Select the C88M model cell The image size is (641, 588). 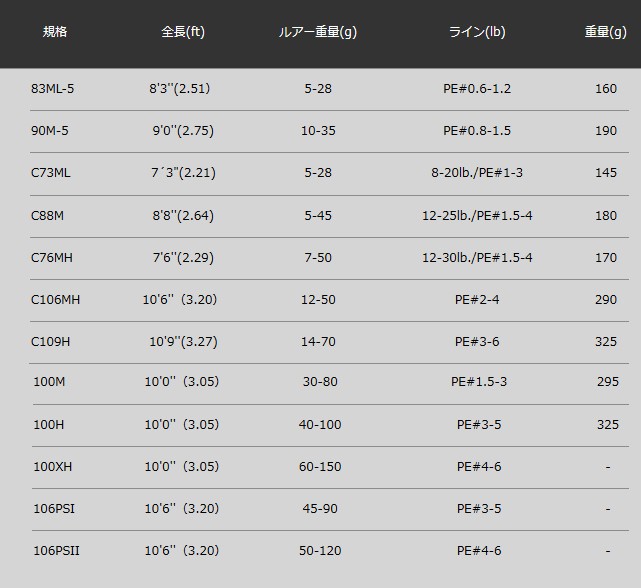[47, 215]
